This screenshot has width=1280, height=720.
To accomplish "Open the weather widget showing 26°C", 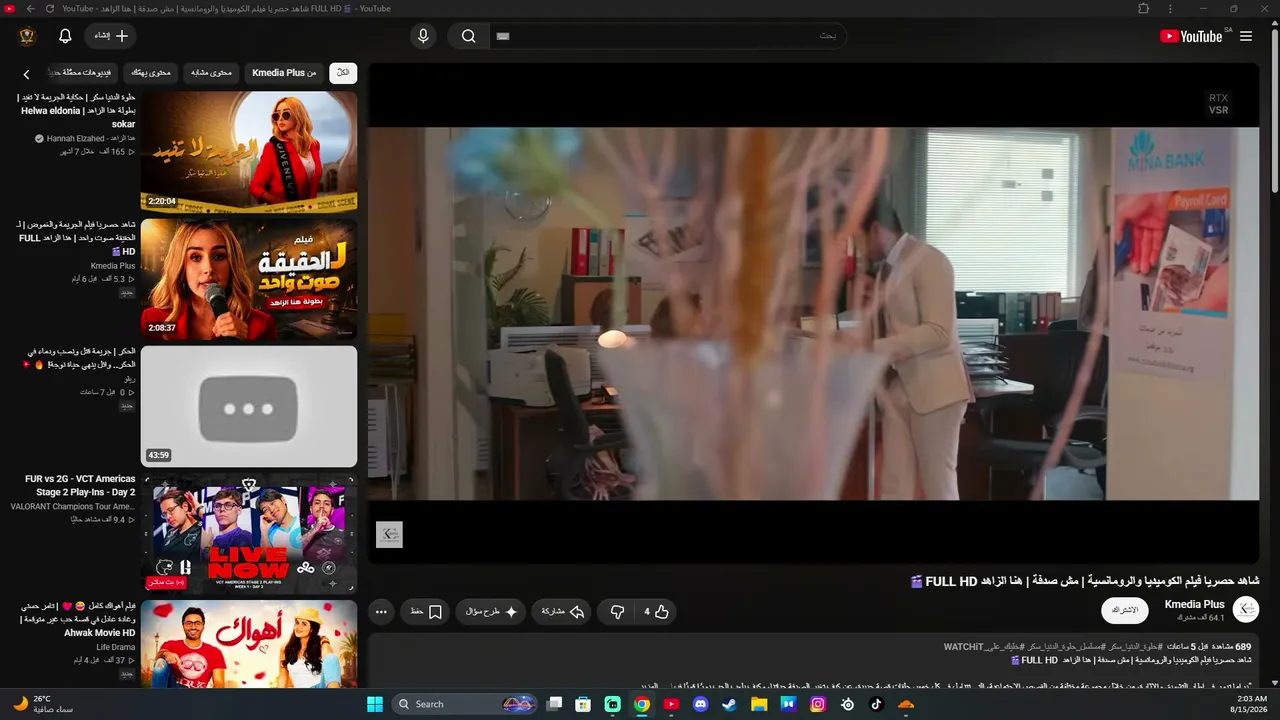I will click(x=41, y=704).
